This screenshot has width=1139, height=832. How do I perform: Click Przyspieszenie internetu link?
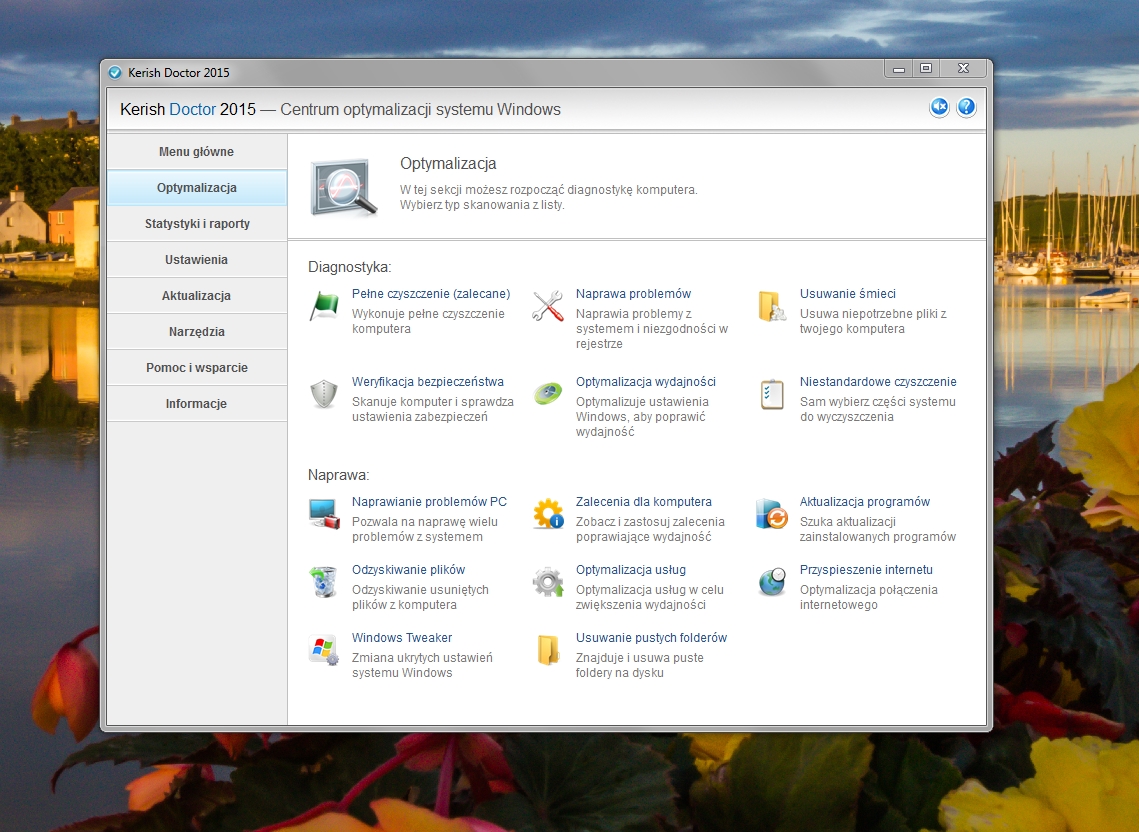point(866,570)
